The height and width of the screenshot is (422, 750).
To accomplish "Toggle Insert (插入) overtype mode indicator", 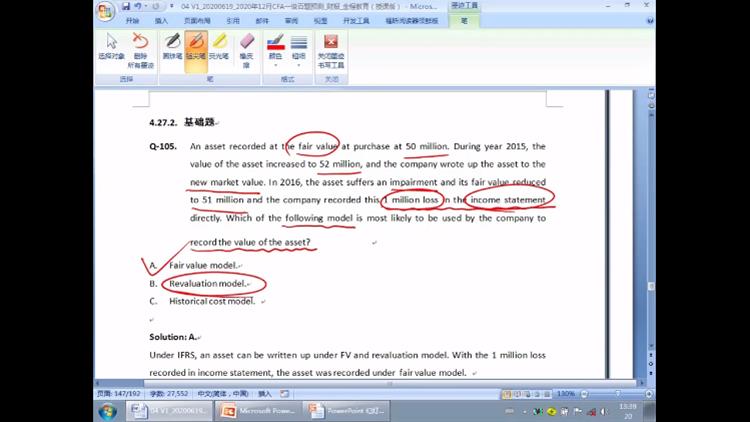I will 265,394.
